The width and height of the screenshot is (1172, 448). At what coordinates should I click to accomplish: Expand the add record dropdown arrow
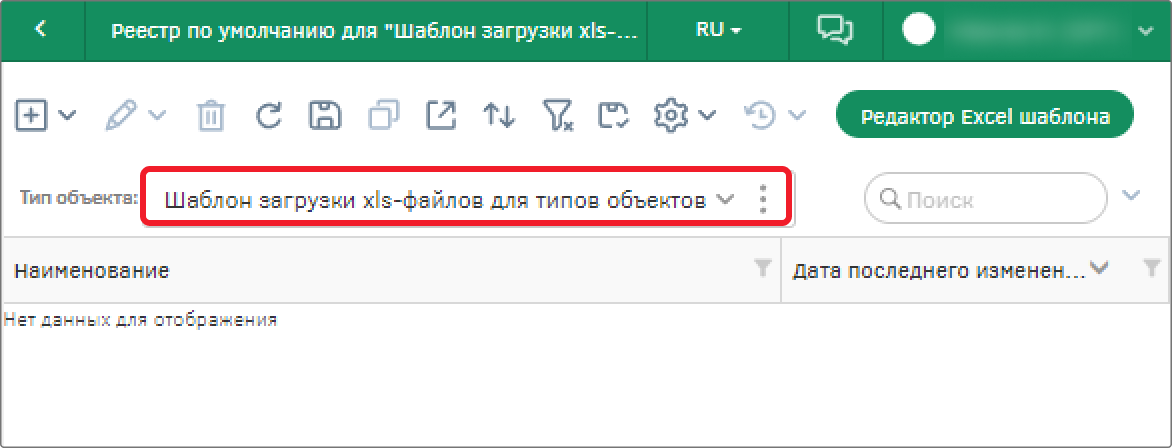click(x=66, y=115)
